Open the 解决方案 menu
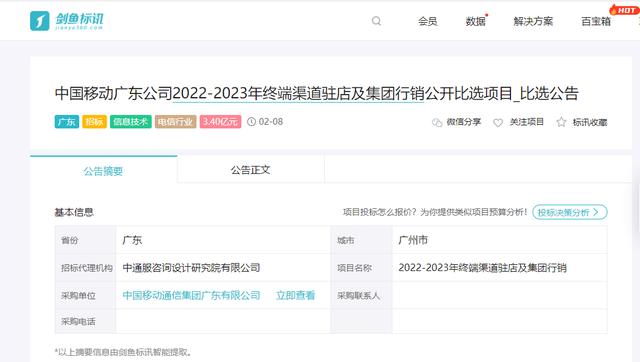 pos(533,21)
